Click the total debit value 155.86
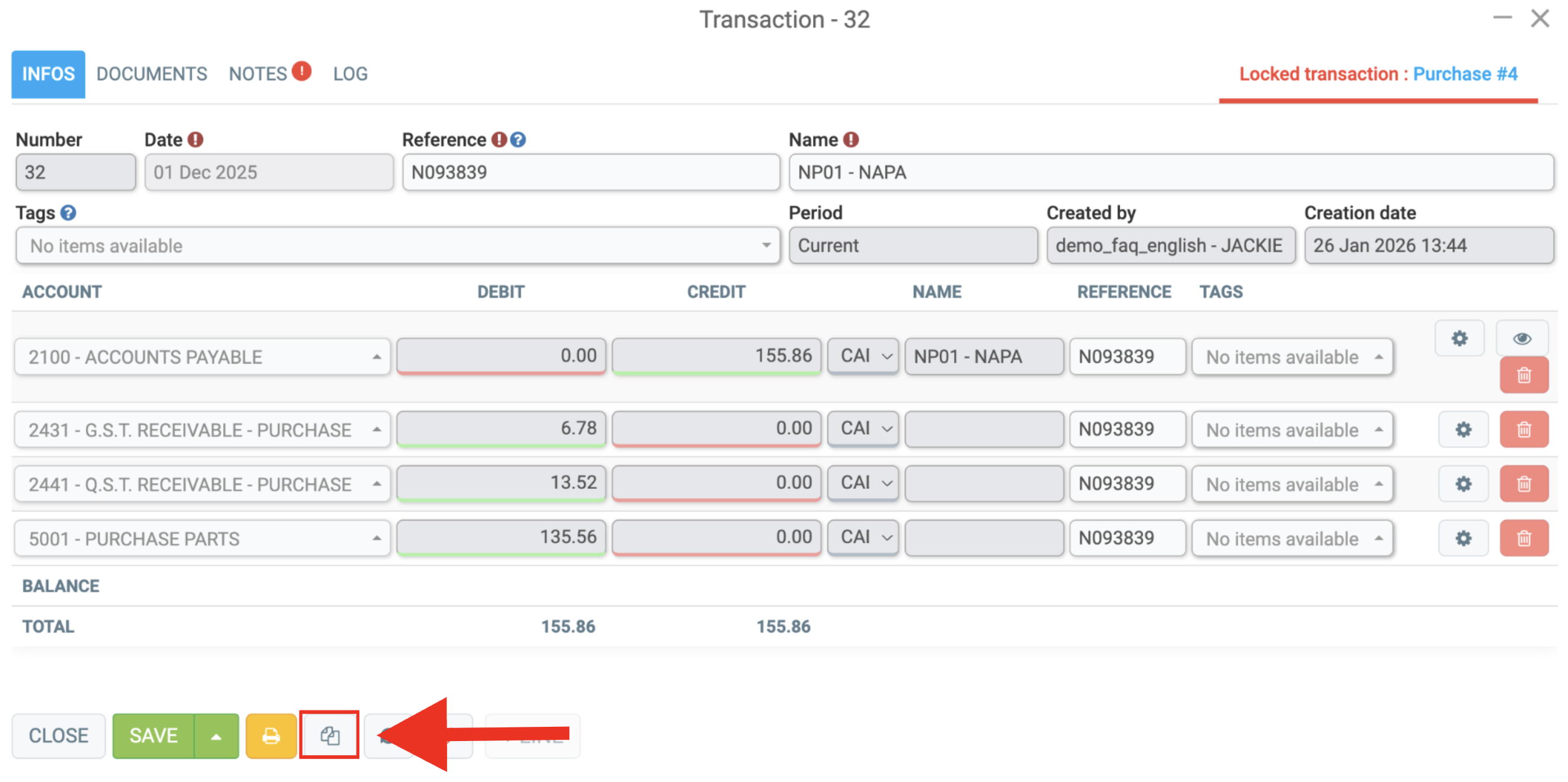 click(568, 626)
